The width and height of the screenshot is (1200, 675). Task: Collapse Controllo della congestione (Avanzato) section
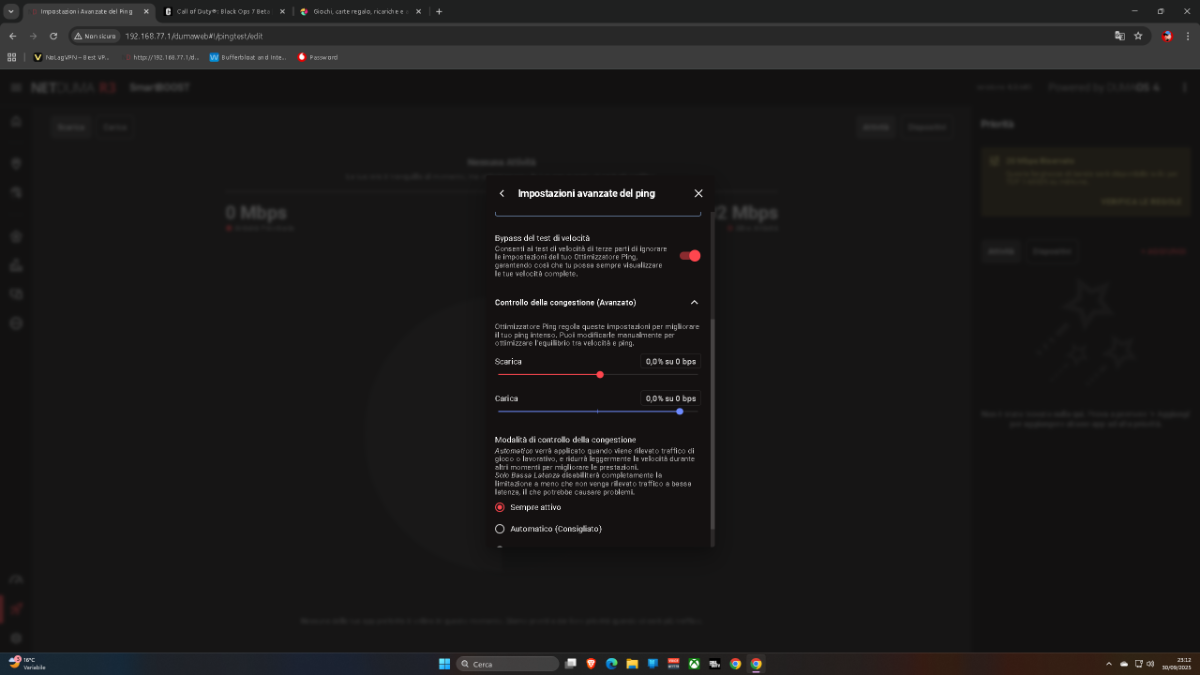point(694,302)
